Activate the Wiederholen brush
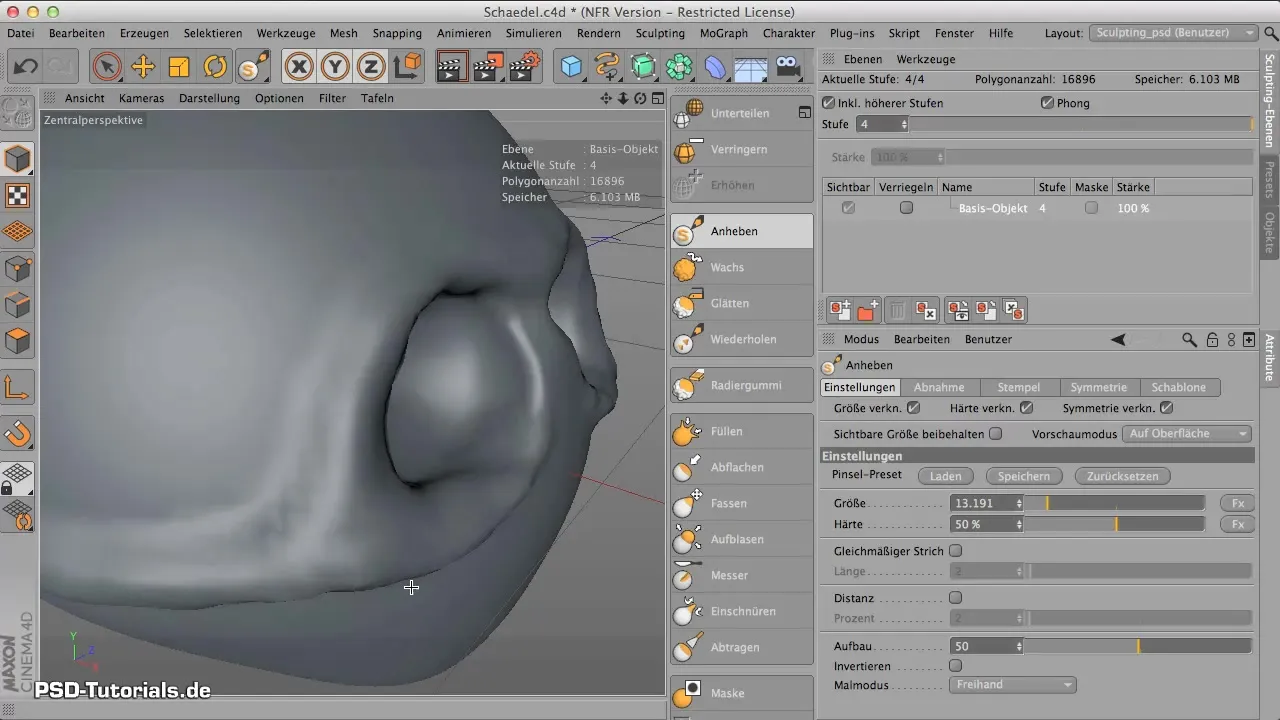Screen dimensions: 1280x720 (742, 339)
